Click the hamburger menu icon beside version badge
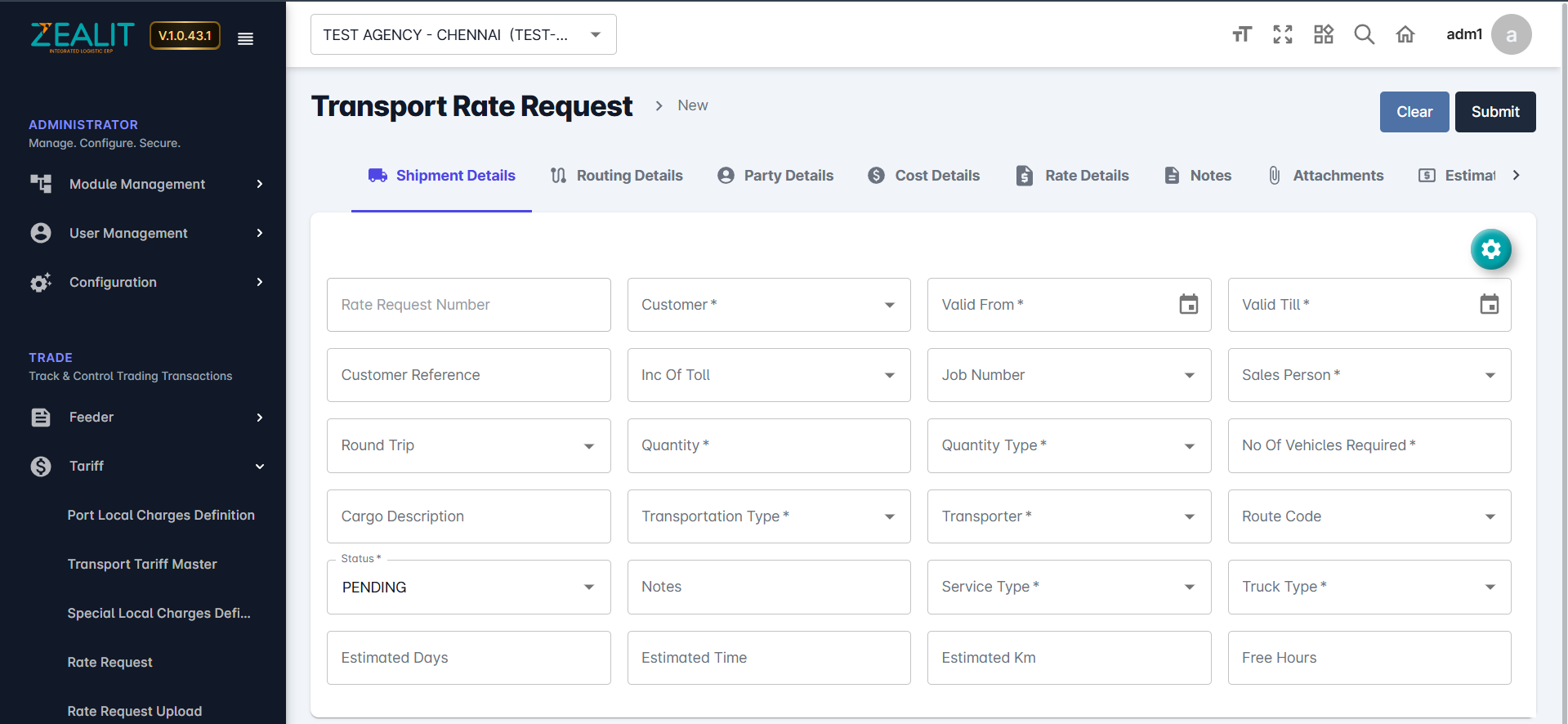This screenshot has width=1568, height=724. click(245, 38)
